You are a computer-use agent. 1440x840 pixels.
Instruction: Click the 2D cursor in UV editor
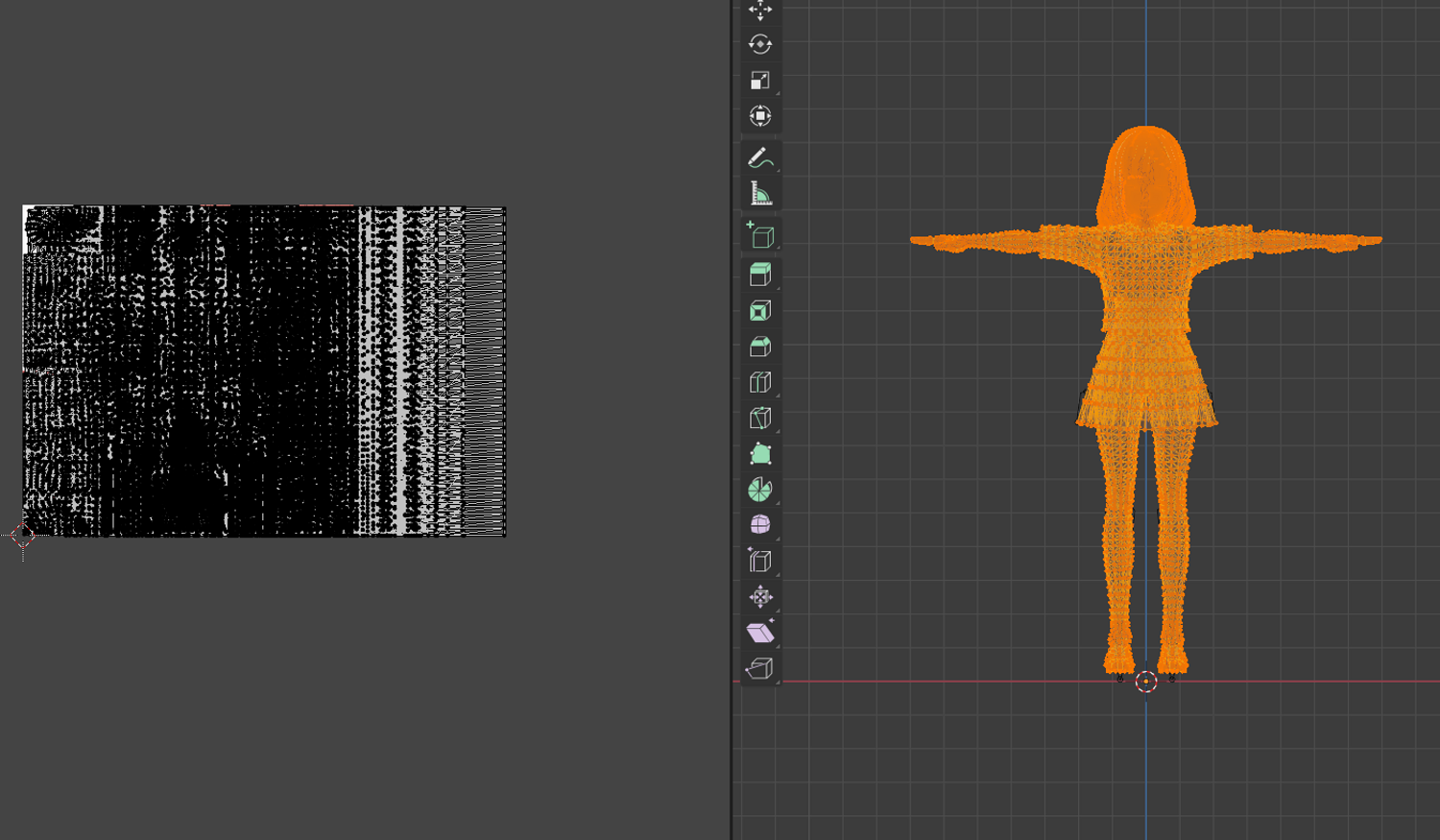[23, 537]
